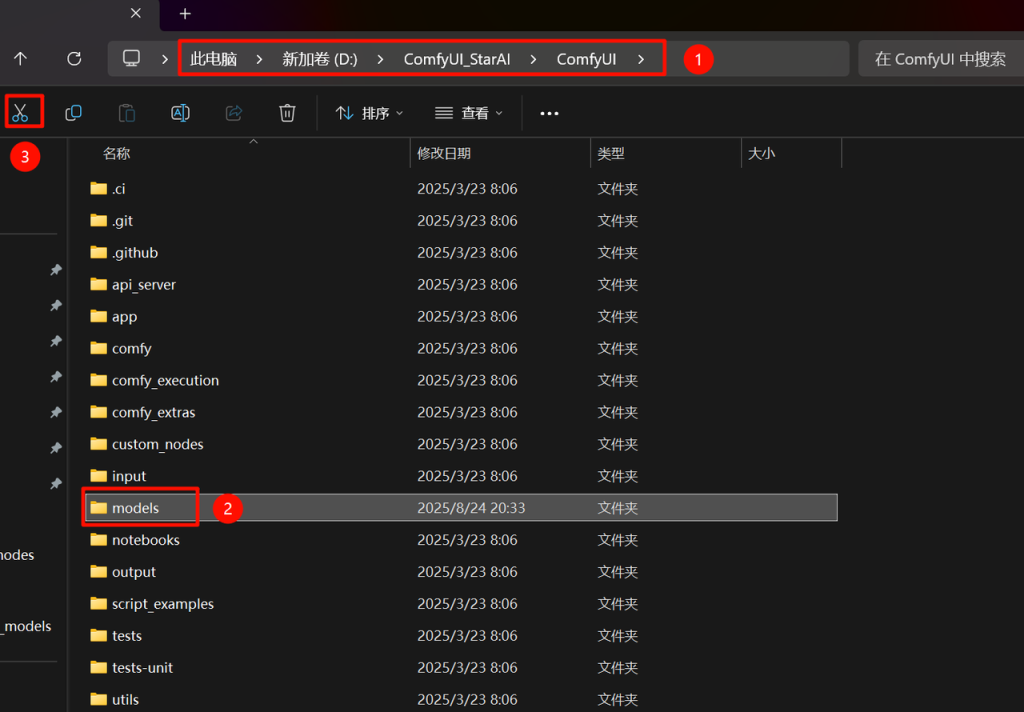This screenshot has width=1024, height=712.
Task: Open the 排序 sort dropdown
Action: click(x=369, y=113)
